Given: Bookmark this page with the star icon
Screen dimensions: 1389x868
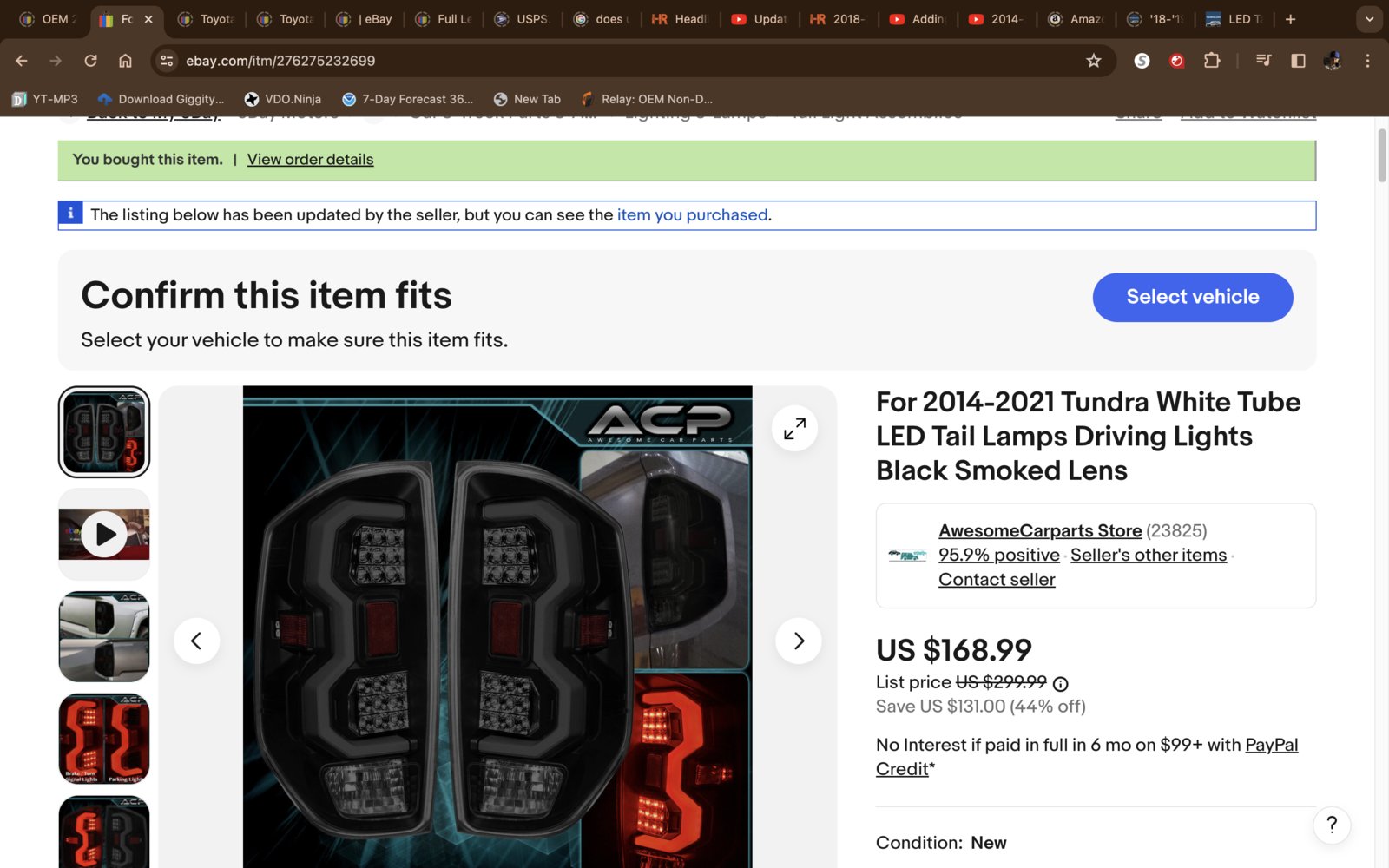Looking at the screenshot, I should (x=1094, y=61).
